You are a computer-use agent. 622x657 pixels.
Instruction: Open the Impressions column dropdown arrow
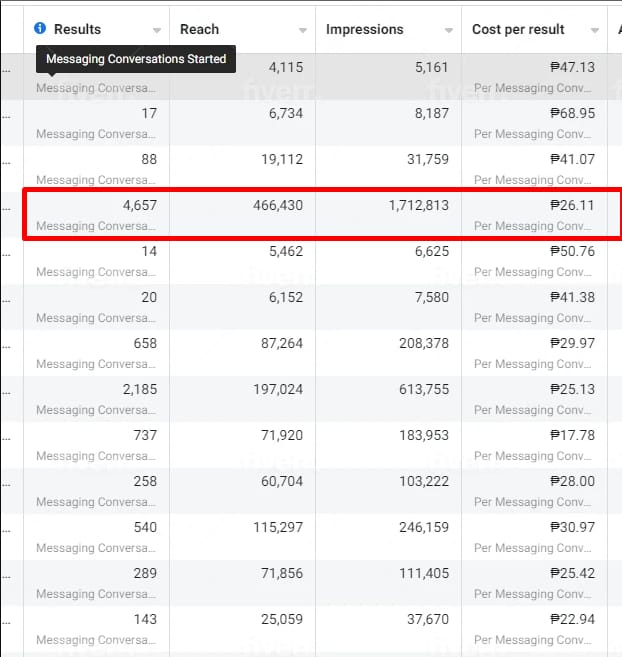click(448, 31)
